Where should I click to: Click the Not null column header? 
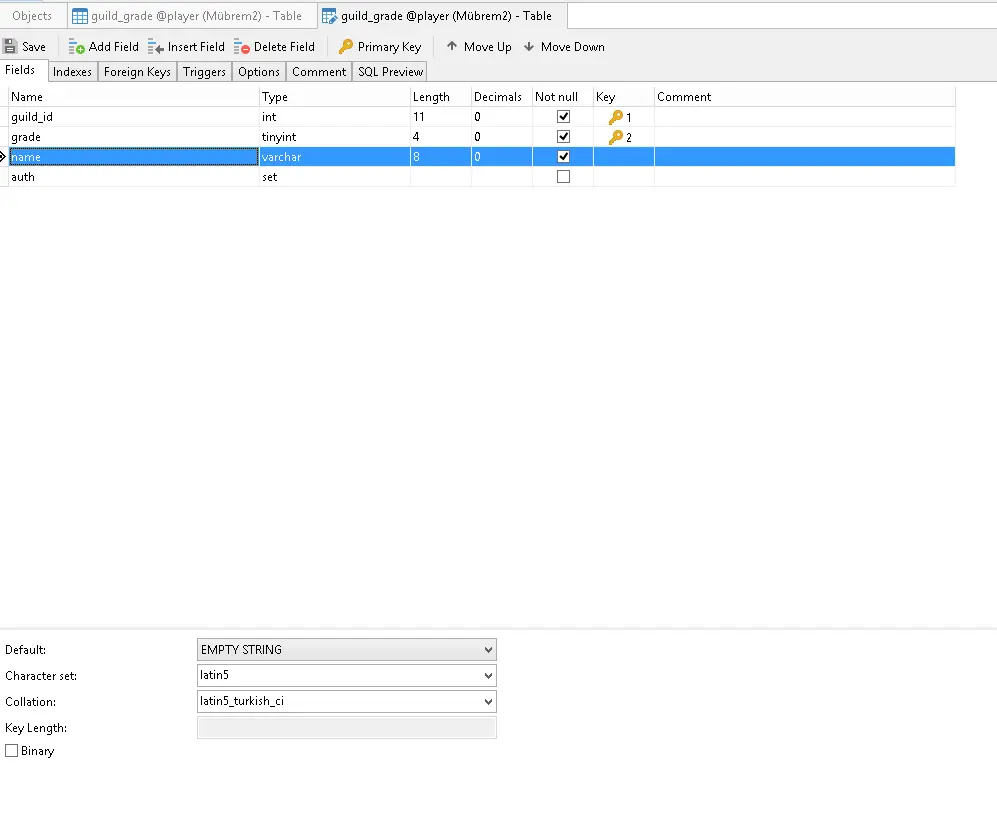tap(563, 97)
